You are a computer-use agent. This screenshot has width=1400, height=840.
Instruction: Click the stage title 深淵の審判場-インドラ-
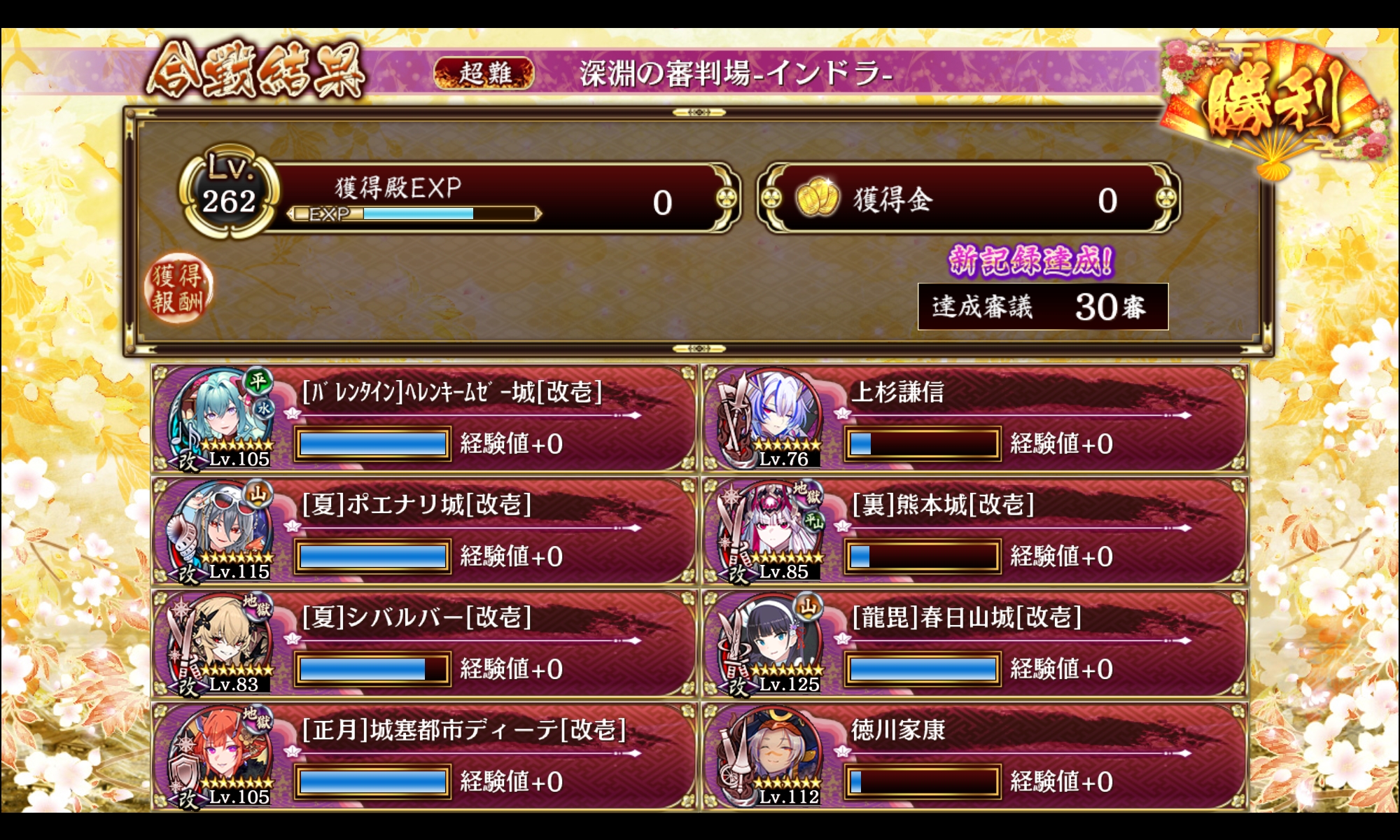pos(736,73)
